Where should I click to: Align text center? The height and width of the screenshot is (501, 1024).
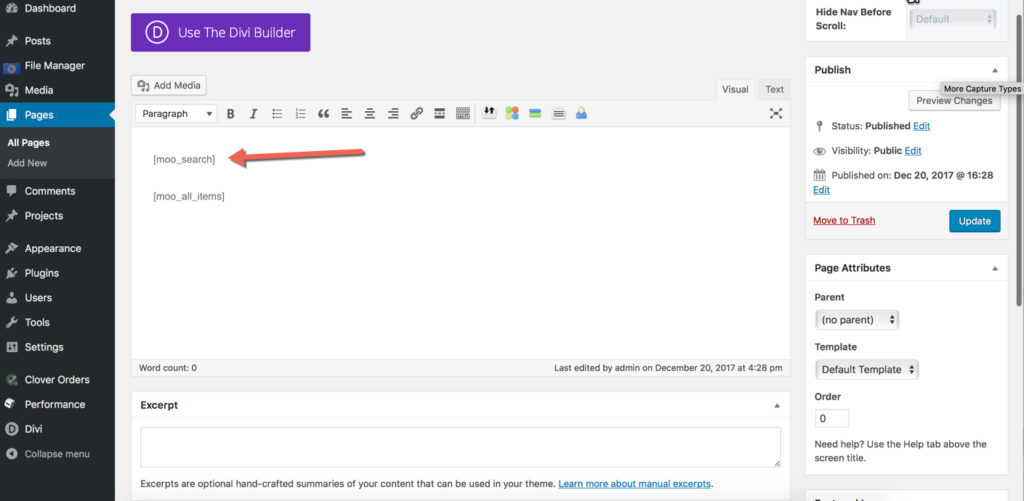[370, 114]
